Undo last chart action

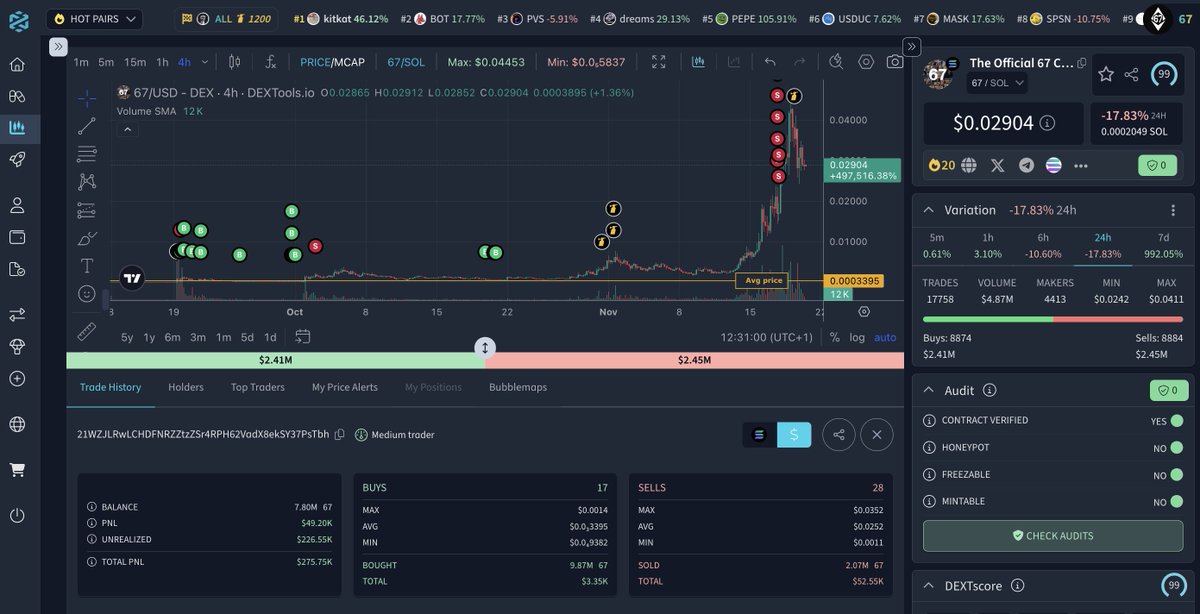(x=770, y=62)
